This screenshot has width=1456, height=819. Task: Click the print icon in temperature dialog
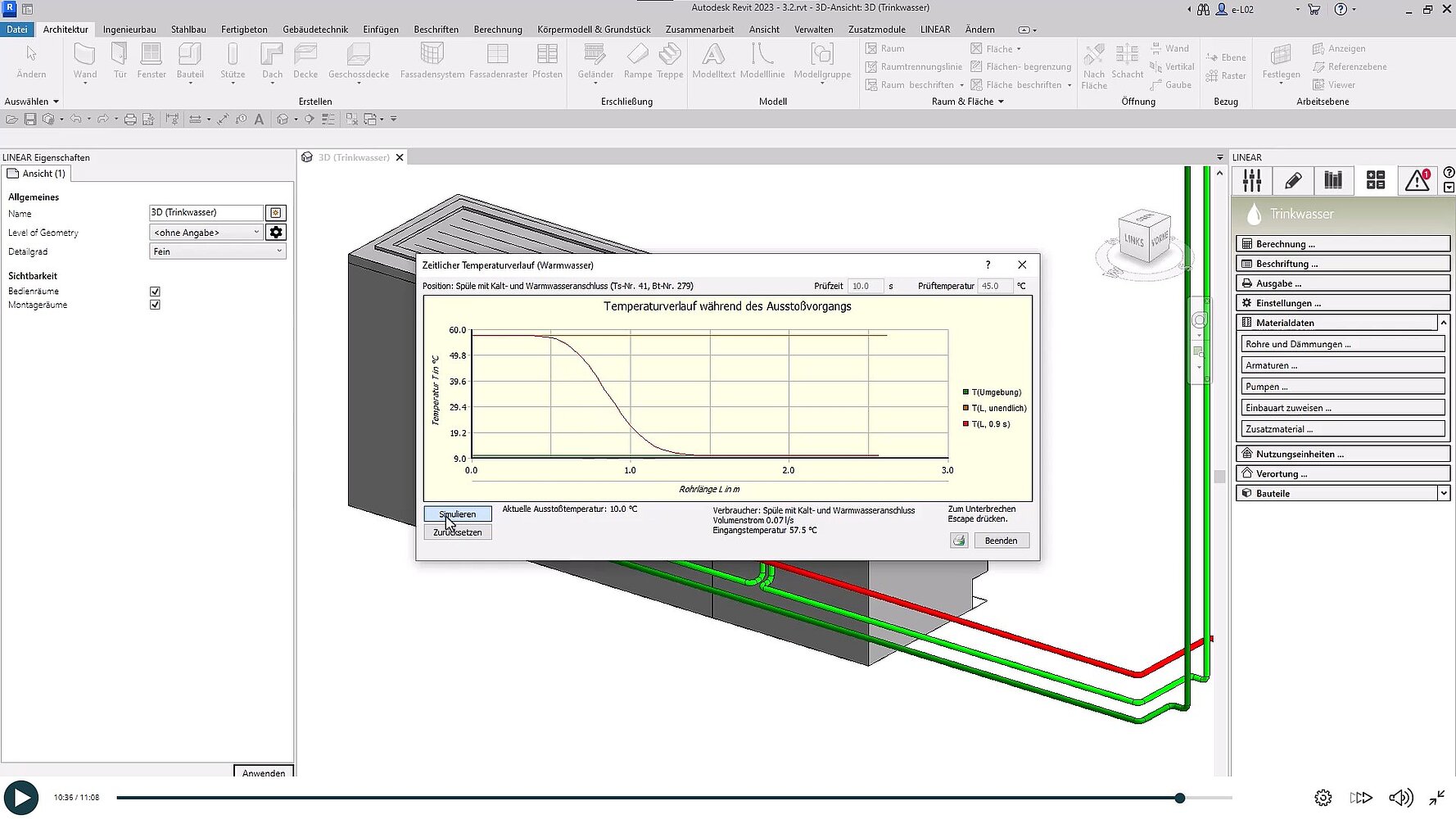point(959,541)
